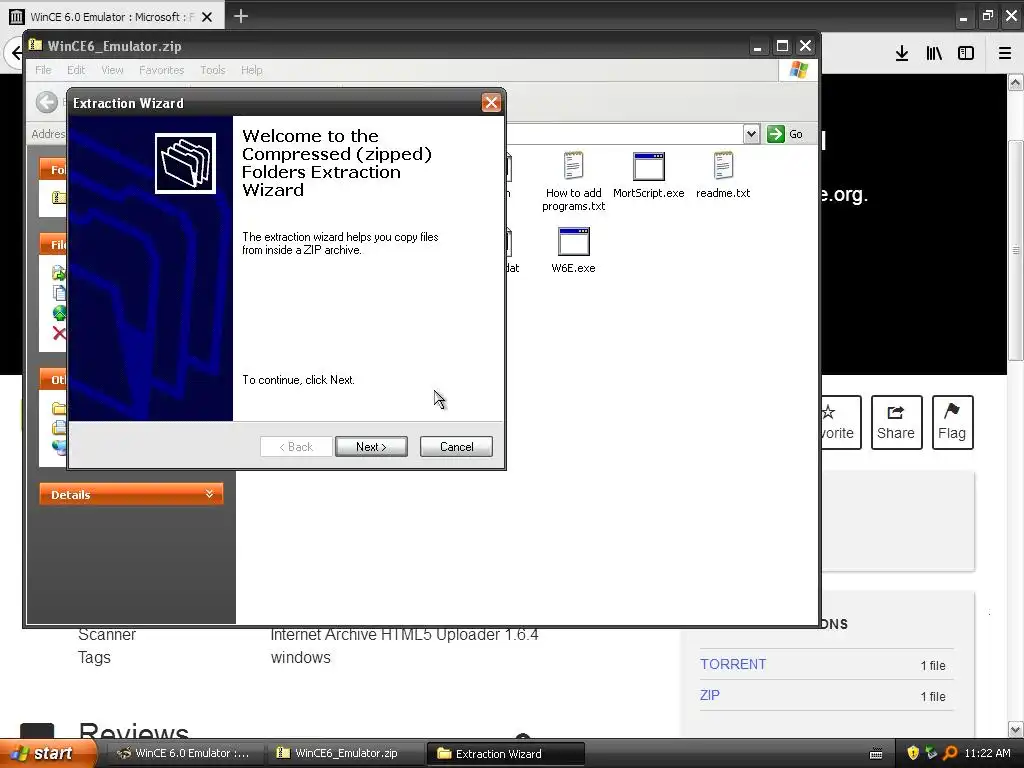Viewport: 1024px width, 768px height.
Task: Click the magnifier tray icon
Action: (x=950, y=753)
